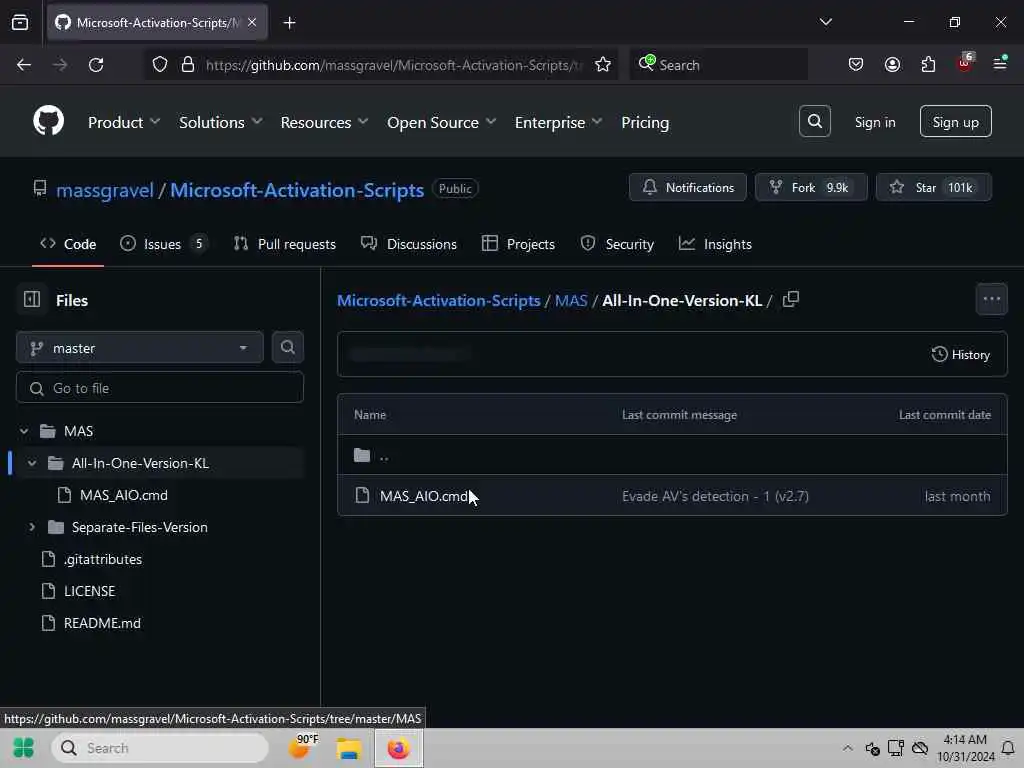1024x768 pixels.
Task: Click the Go to file field
Action: point(160,388)
